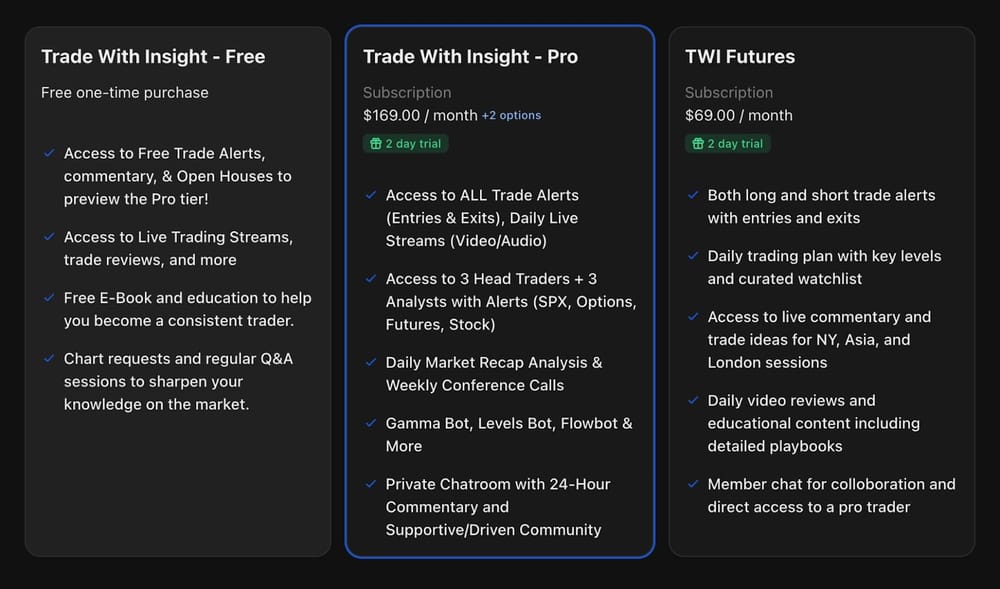This screenshot has height=589, width=1000.
Task: Click the gift icon on TWI Futures trial badge
Action: [x=697, y=144]
